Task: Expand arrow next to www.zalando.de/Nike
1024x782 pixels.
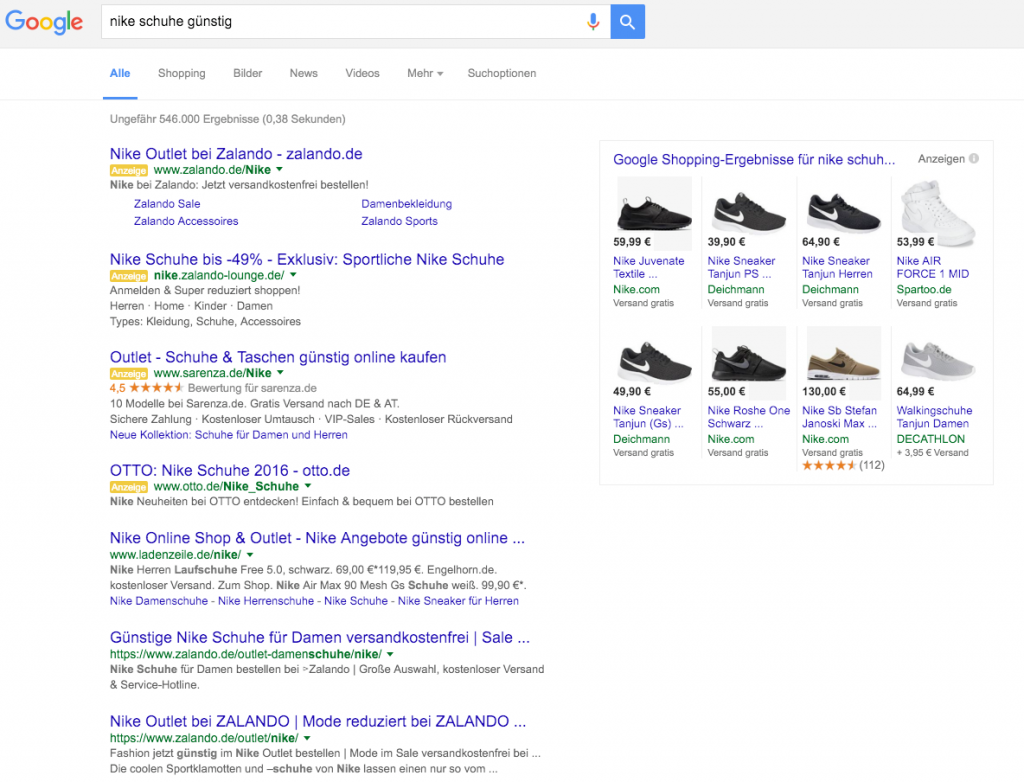Action: (280, 169)
